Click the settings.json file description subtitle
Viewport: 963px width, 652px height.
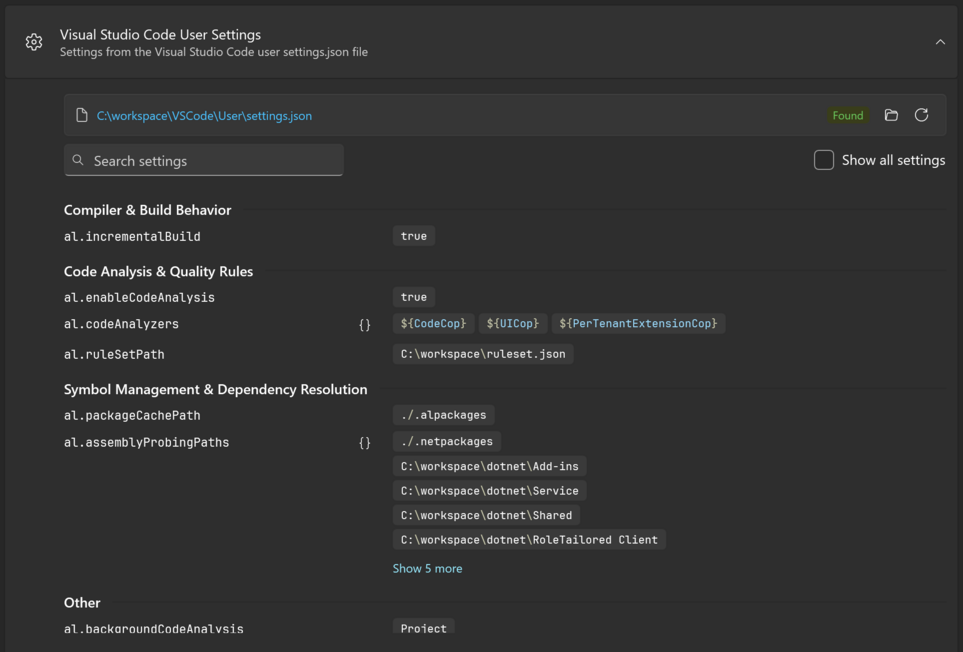pyautogui.click(x=214, y=52)
